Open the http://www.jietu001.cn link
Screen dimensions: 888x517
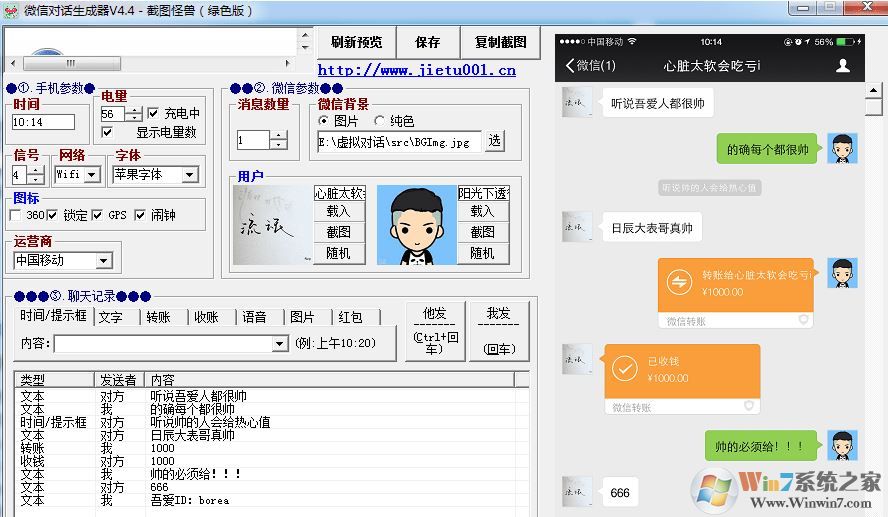point(416,70)
